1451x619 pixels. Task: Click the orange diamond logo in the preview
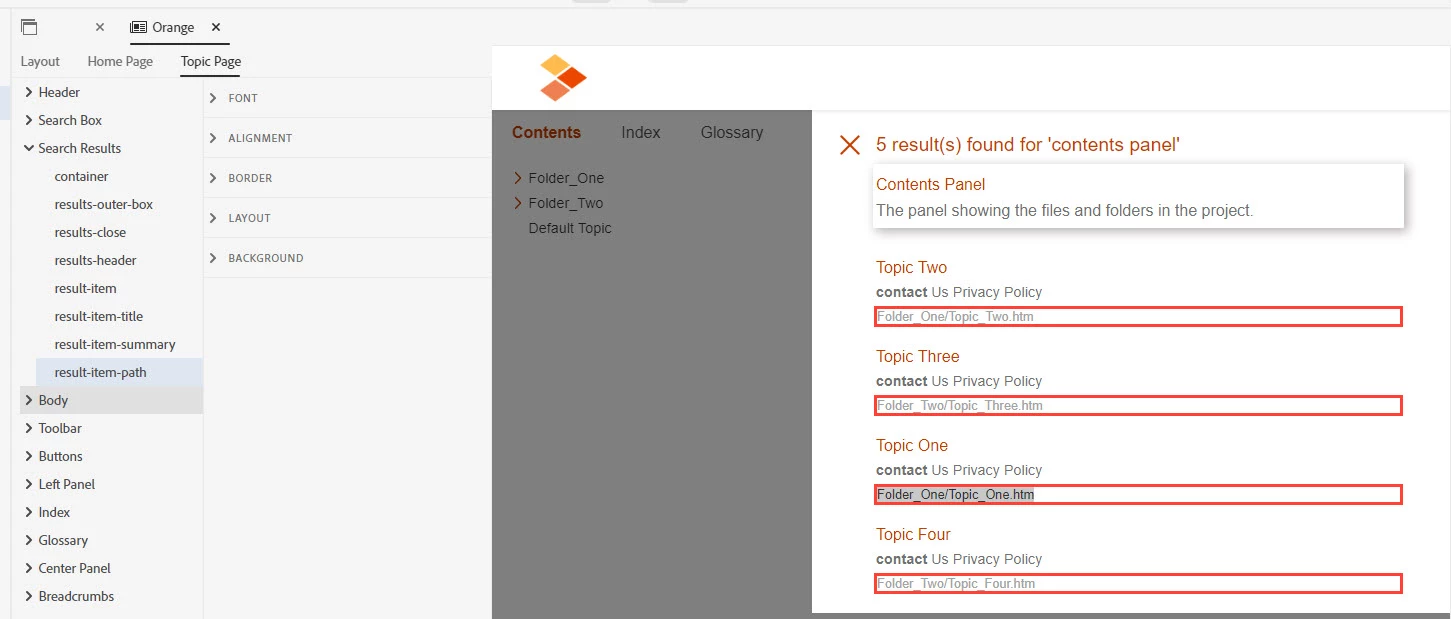pyautogui.click(x=563, y=78)
